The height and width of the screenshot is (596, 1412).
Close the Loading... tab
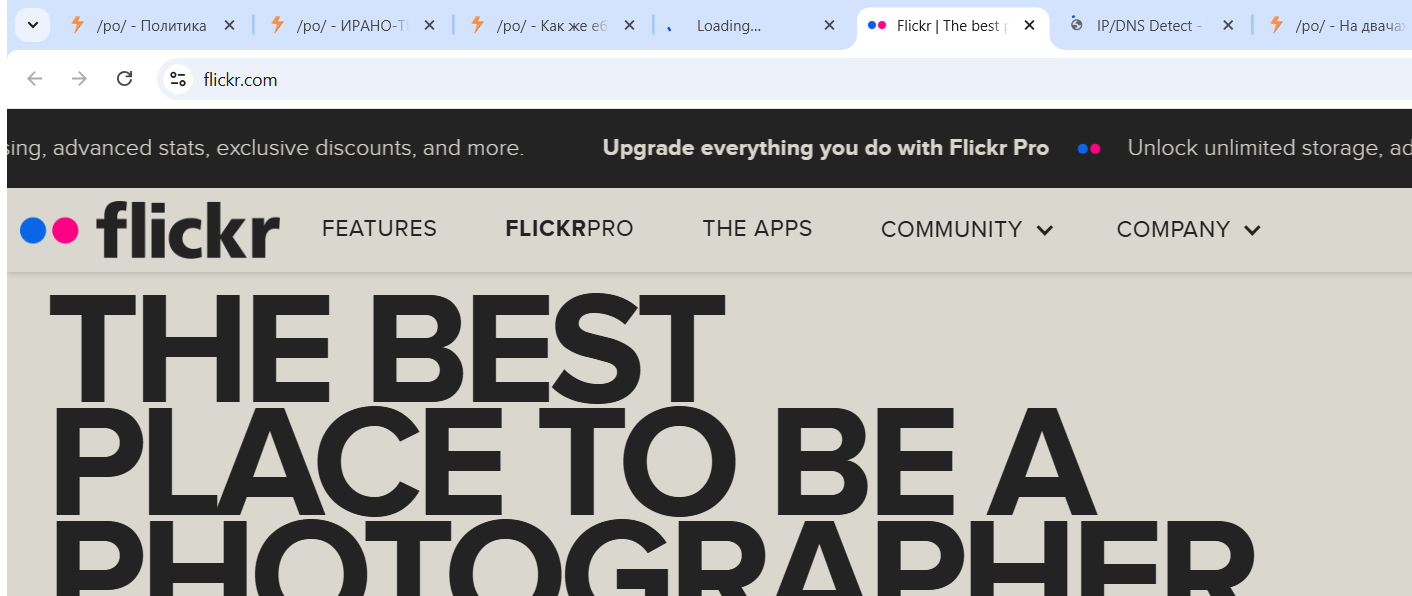coord(829,25)
